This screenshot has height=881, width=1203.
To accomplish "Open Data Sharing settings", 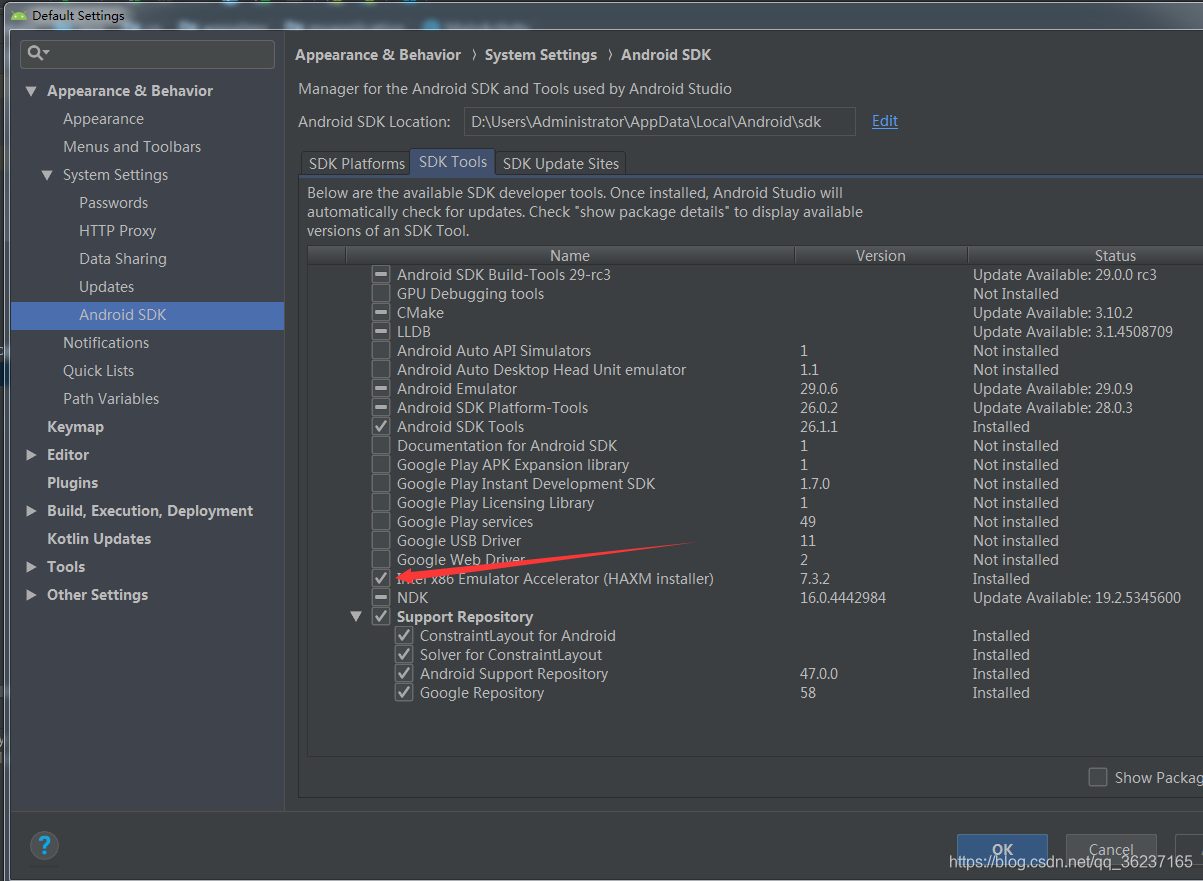I will click(123, 259).
